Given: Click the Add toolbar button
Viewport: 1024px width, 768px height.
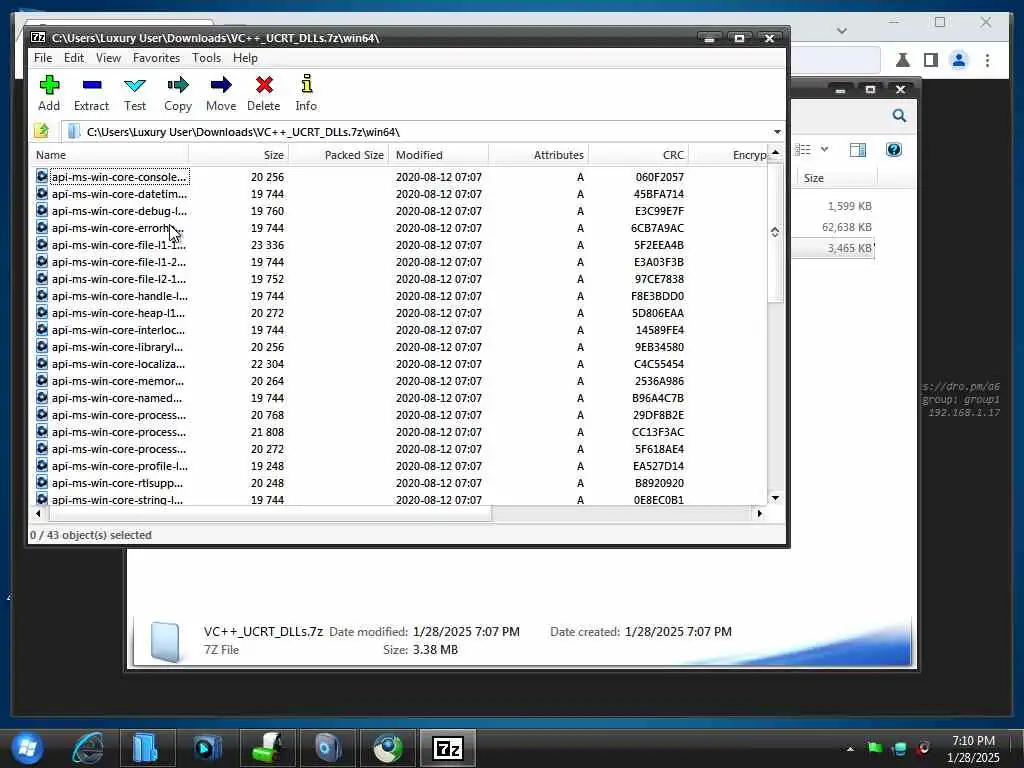Looking at the screenshot, I should [49, 93].
